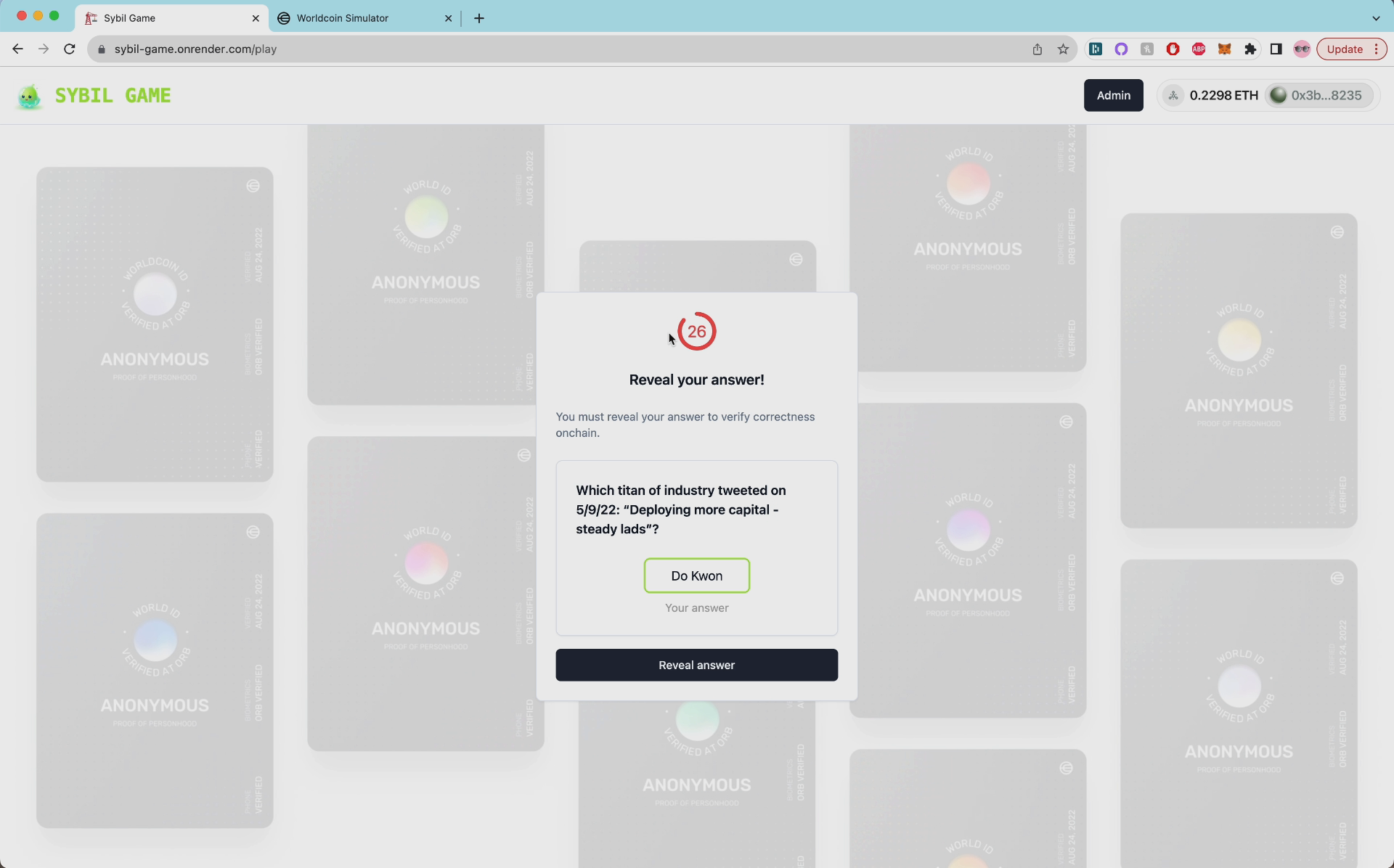This screenshot has height=868, width=1394.
Task: Go back to previous page
Action: (17, 49)
